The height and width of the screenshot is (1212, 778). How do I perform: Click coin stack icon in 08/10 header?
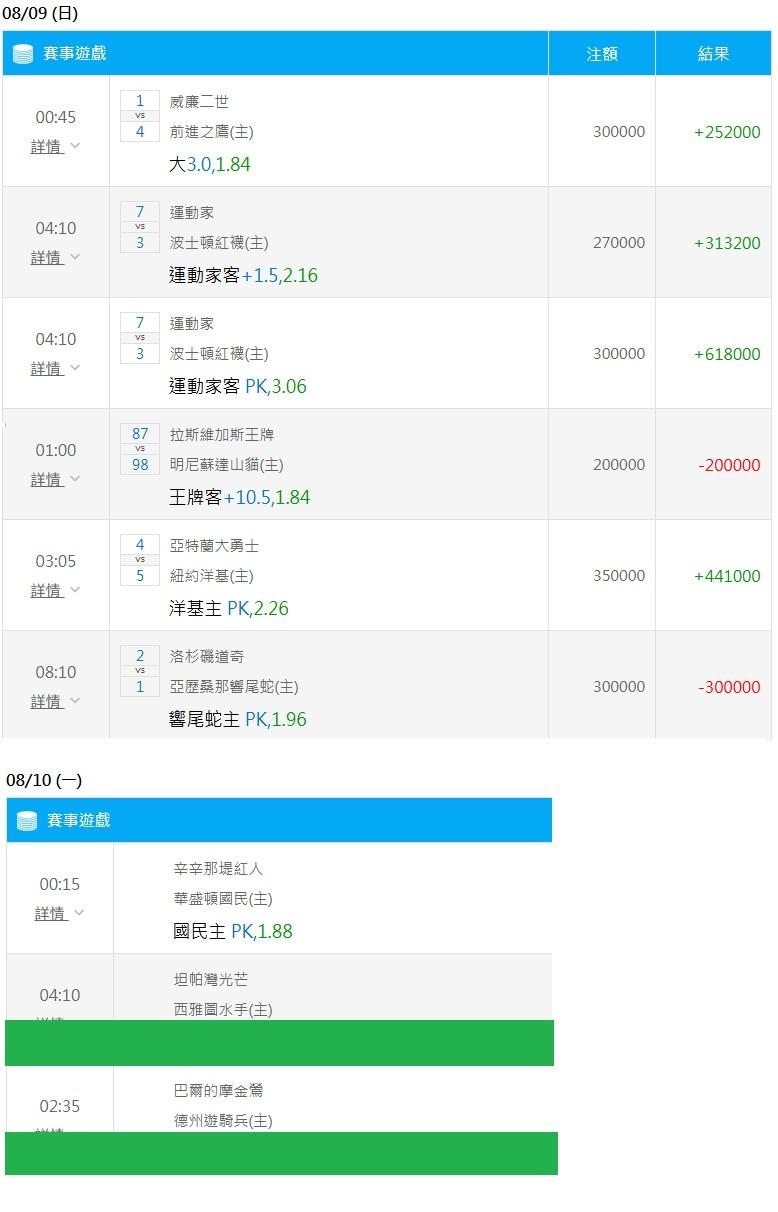pyautogui.click(x=27, y=821)
